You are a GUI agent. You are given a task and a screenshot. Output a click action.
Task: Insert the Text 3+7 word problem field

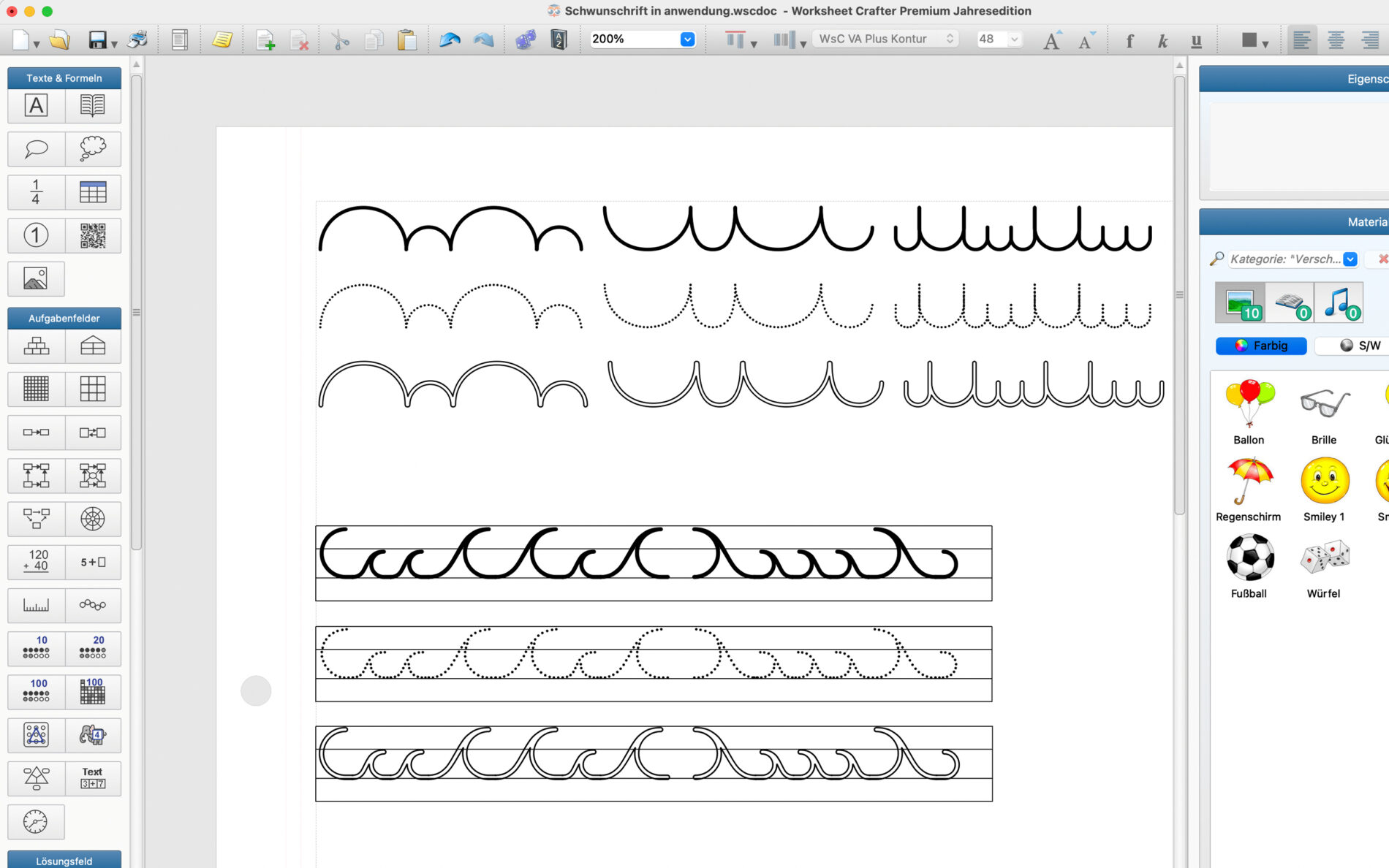click(93, 778)
